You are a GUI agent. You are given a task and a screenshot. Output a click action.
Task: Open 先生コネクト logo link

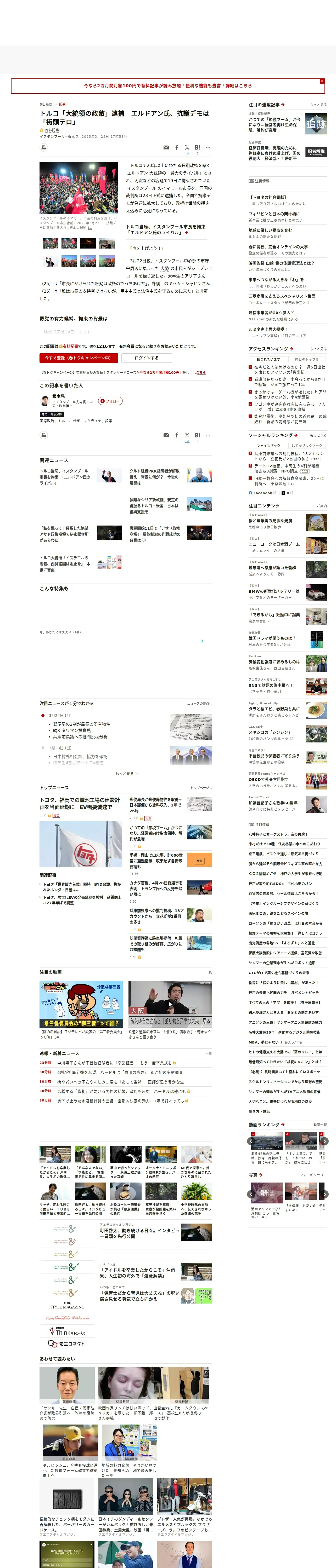coord(66,1344)
